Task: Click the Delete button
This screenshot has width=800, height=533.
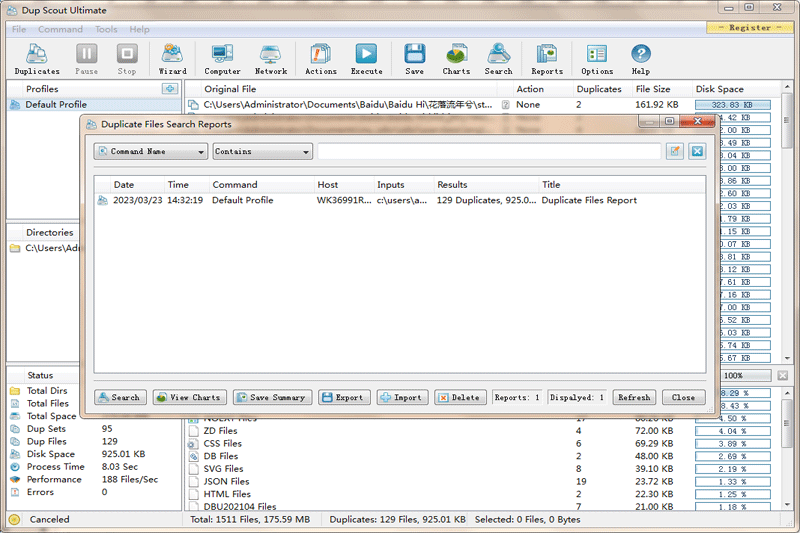Action: (460, 397)
